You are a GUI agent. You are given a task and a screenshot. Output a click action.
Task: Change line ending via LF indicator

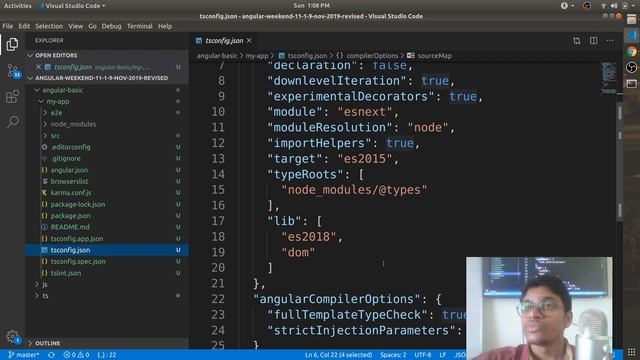442,355
